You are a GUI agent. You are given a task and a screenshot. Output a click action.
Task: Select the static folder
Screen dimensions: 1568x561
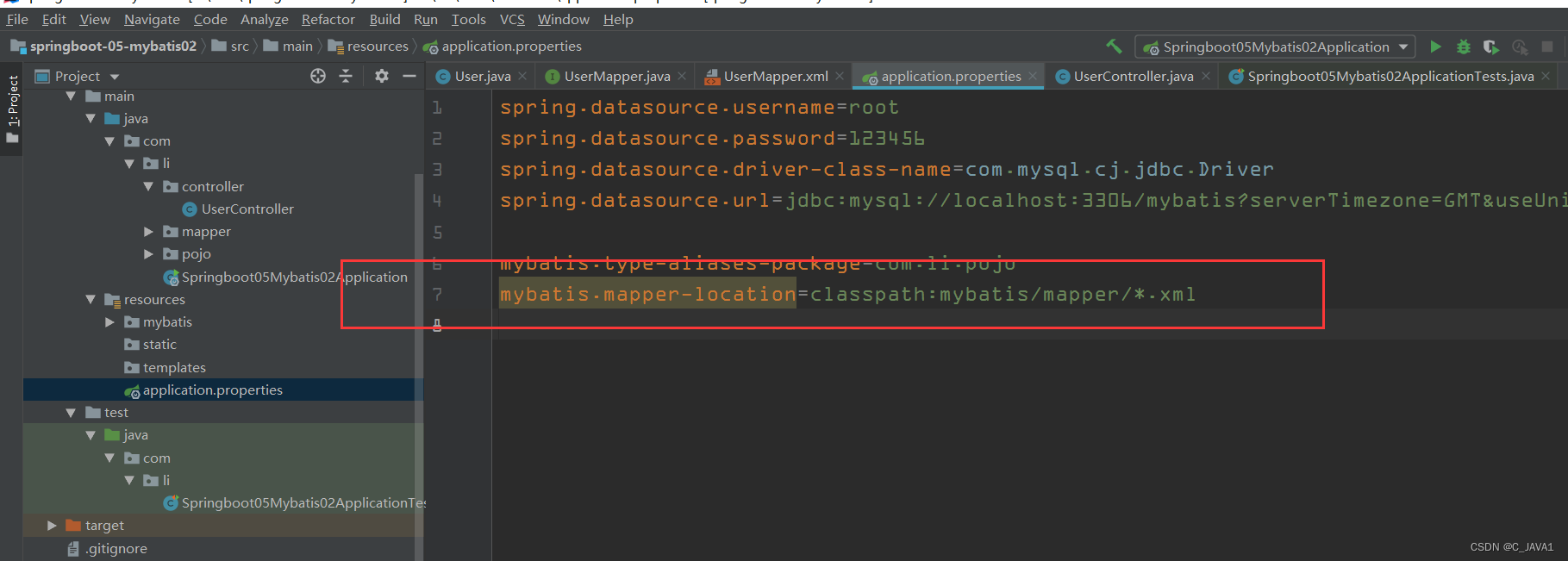pos(150,345)
